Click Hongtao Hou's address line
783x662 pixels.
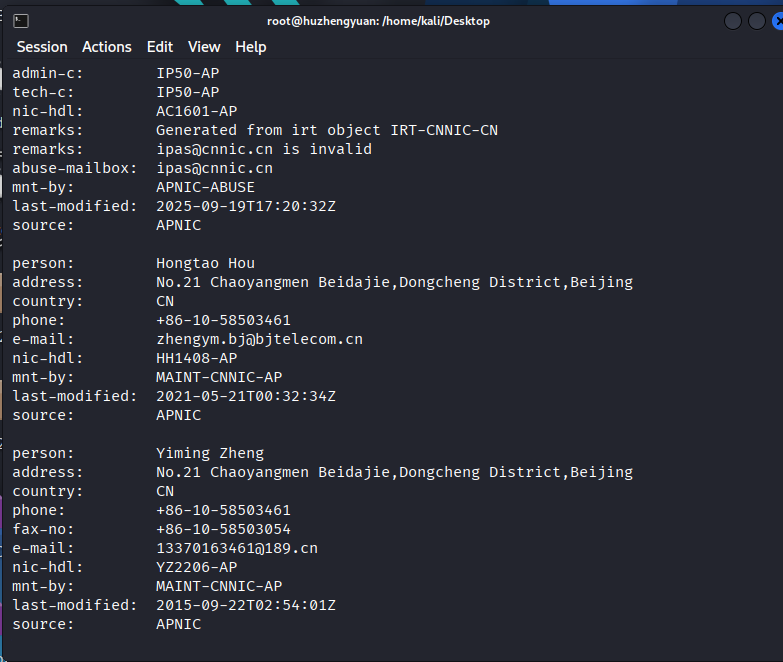click(x=394, y=282)
